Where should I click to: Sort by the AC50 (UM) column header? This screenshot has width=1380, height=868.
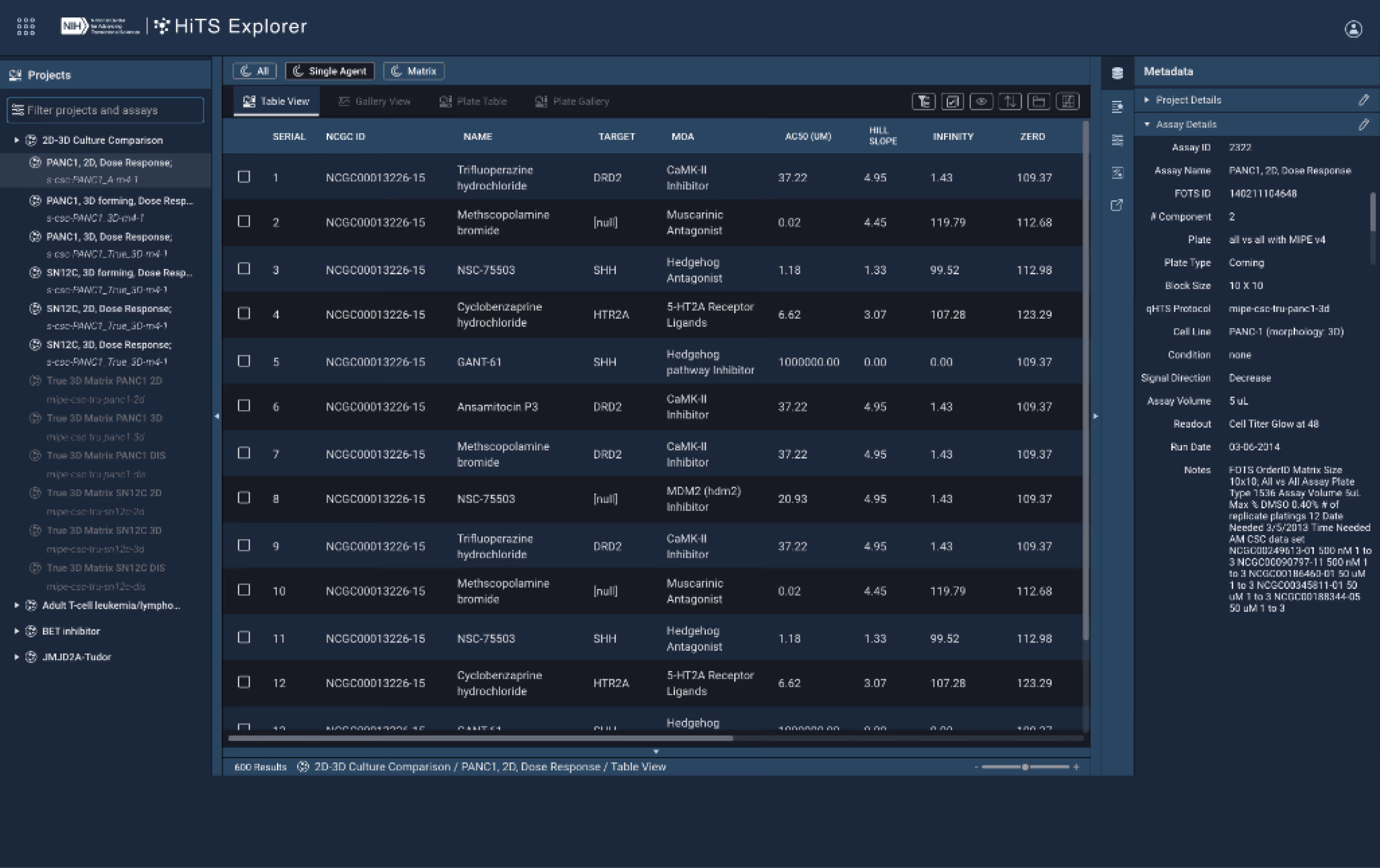point(807,136)
